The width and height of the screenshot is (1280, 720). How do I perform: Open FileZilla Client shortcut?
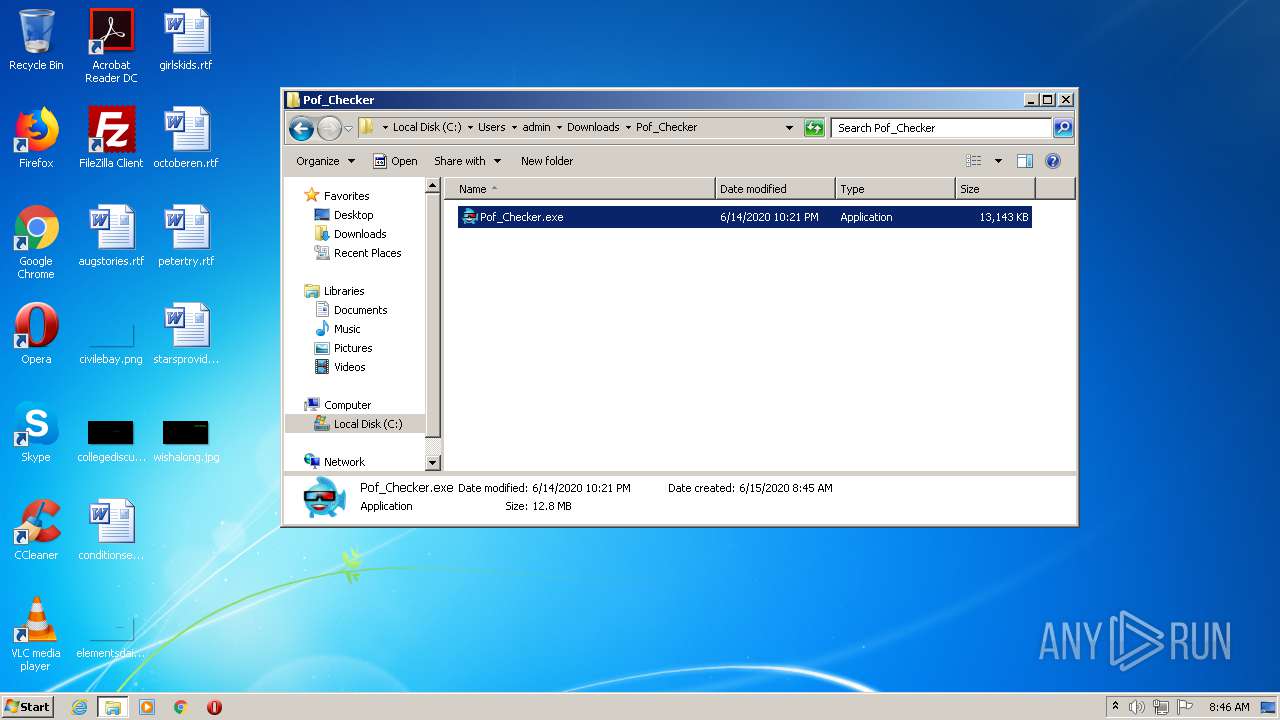pyautogui.click(x=111, y=138)
